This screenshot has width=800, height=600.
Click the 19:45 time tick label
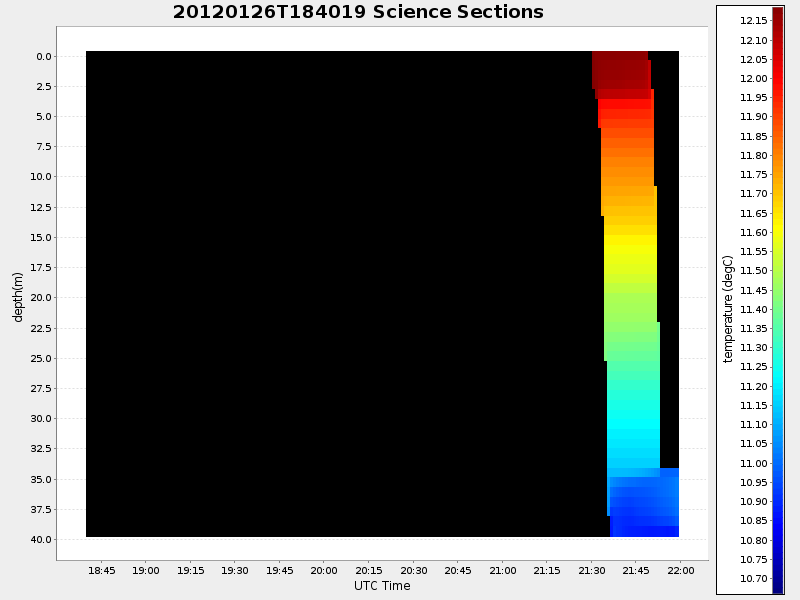280,570
